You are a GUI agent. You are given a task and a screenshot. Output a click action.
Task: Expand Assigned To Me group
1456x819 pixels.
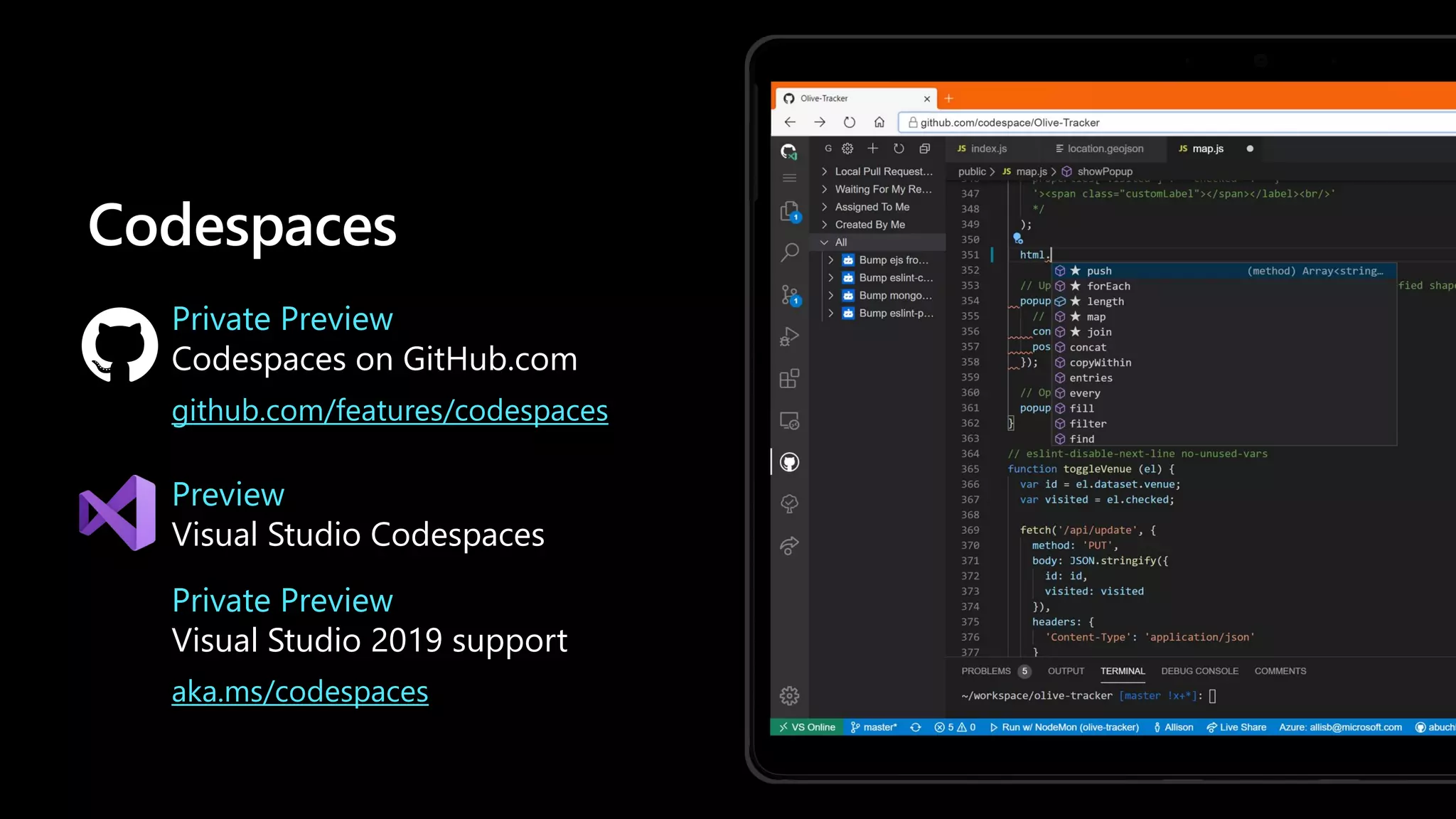(877, 207)
